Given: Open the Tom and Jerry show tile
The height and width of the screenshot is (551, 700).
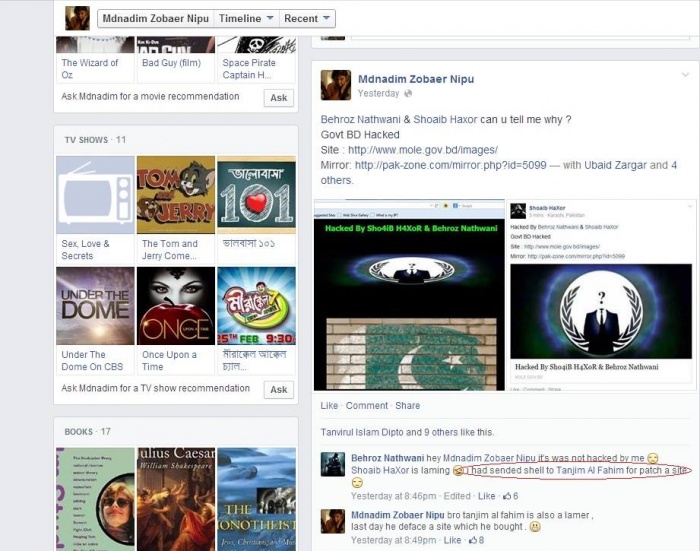Looking at the screenshot, I should pos(176,195).
